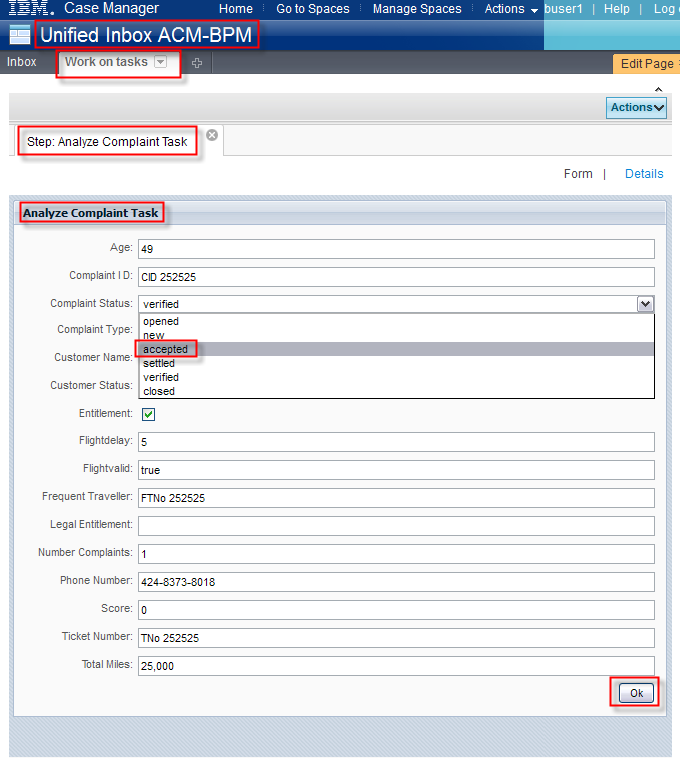
Task: Click the Analyze Complaint Task form header
Action: [x=90, y=213]
